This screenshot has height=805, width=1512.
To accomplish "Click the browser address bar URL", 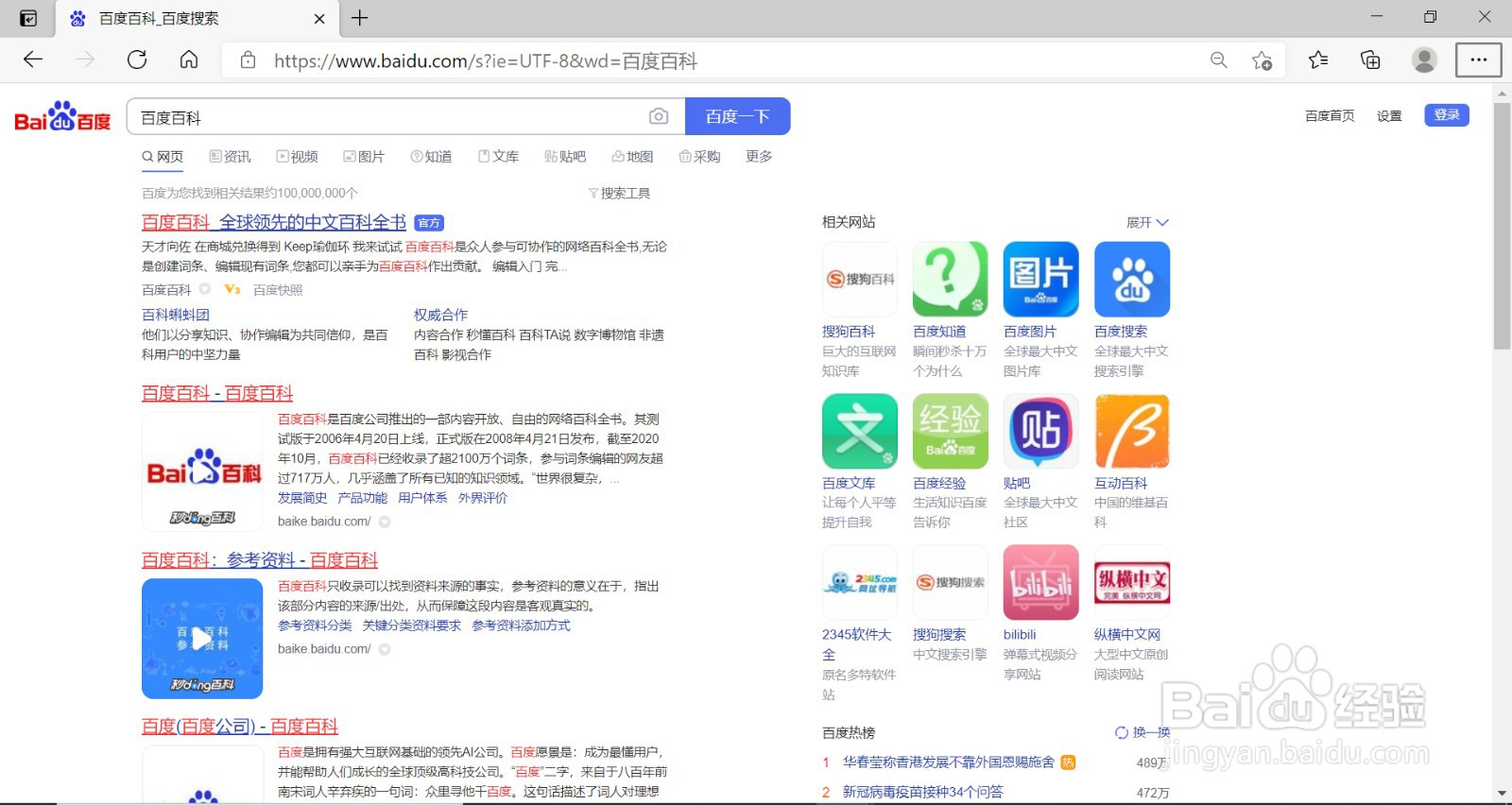I will click(x=486, y=61).
